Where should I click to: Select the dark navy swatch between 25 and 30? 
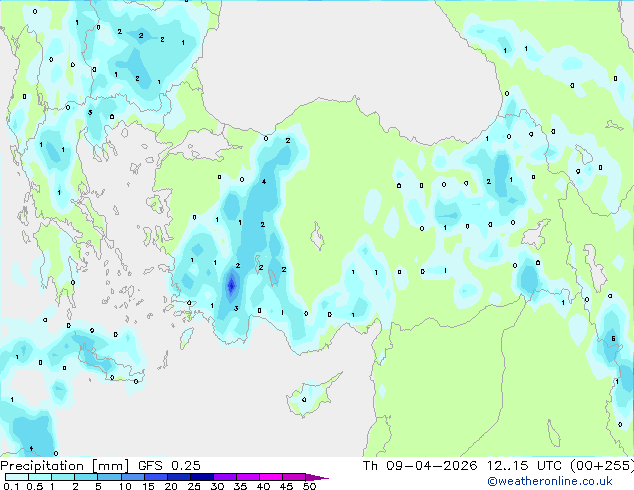[201, 477]
